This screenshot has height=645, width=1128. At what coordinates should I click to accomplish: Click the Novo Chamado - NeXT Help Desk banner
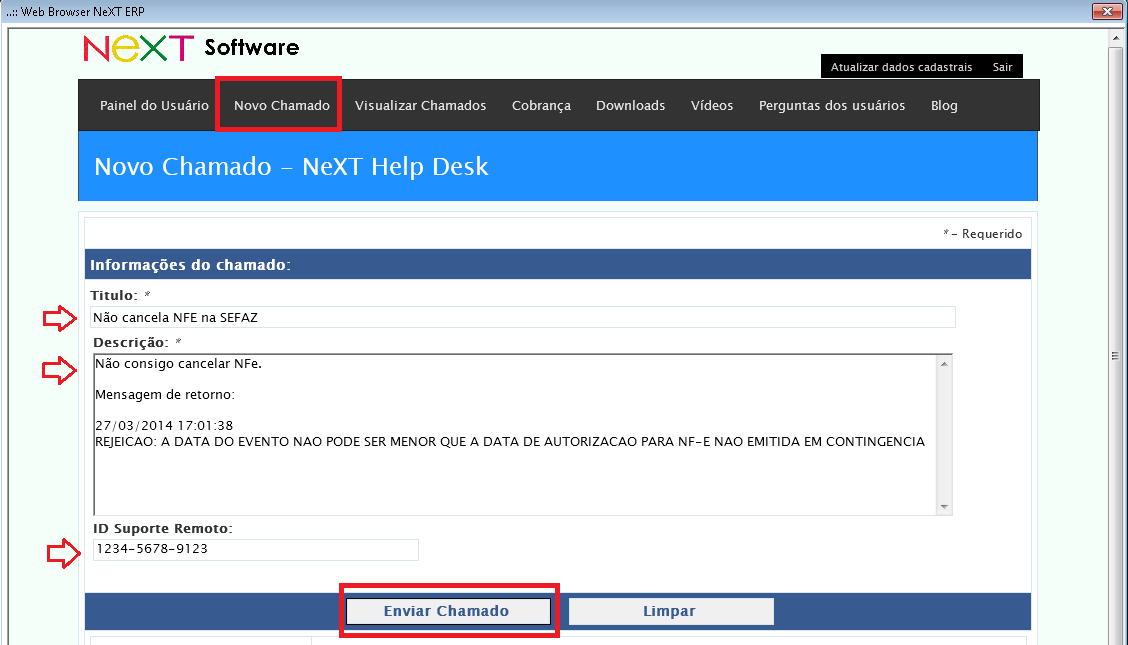(557, 166)
